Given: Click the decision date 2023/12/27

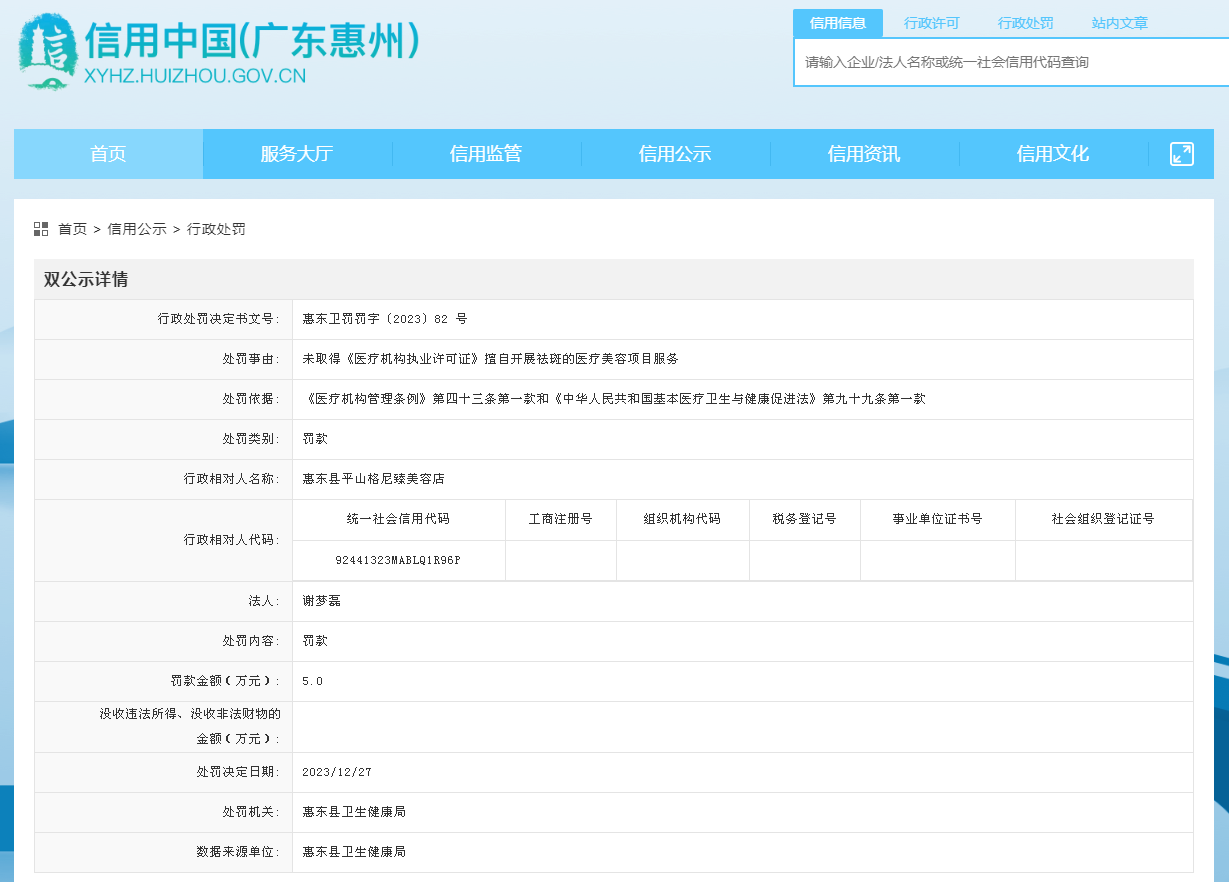Looking at the screenshot, I should (337, 773).
